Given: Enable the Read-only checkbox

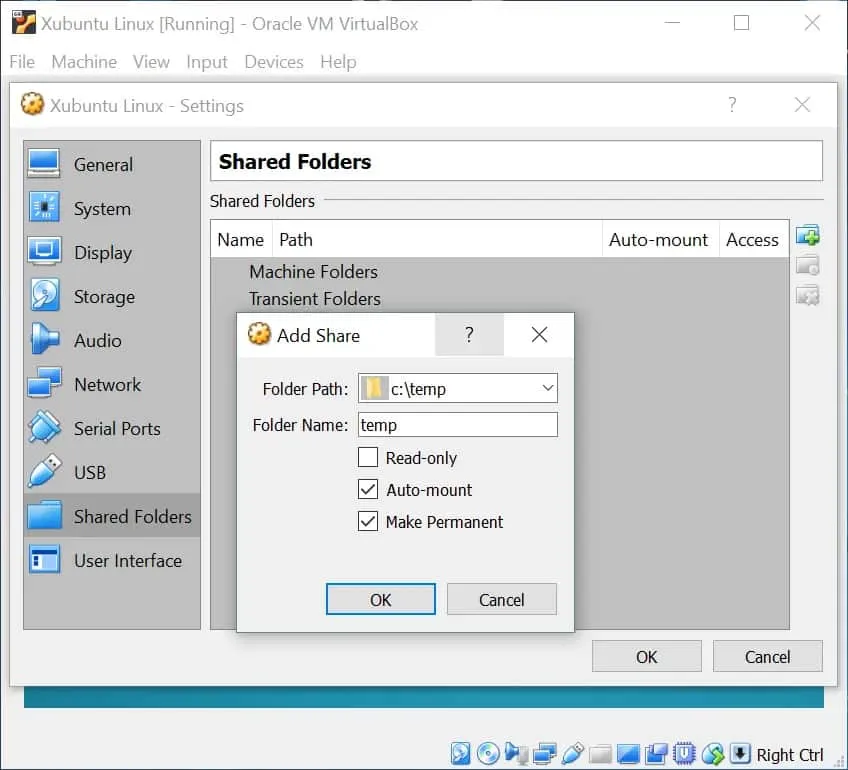Looking at the screenshot, I should [x=367, y=458].
